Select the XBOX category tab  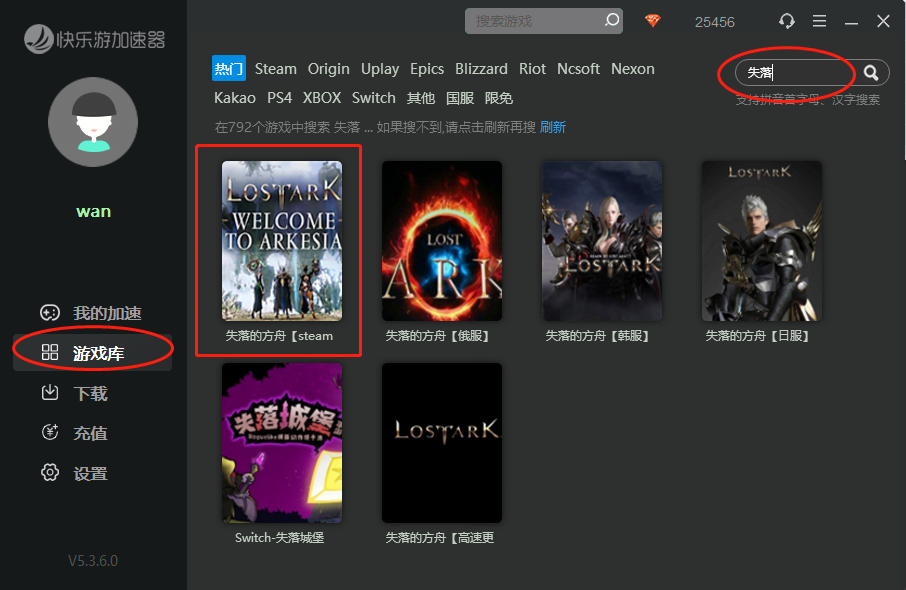click(x=322, y=98)
